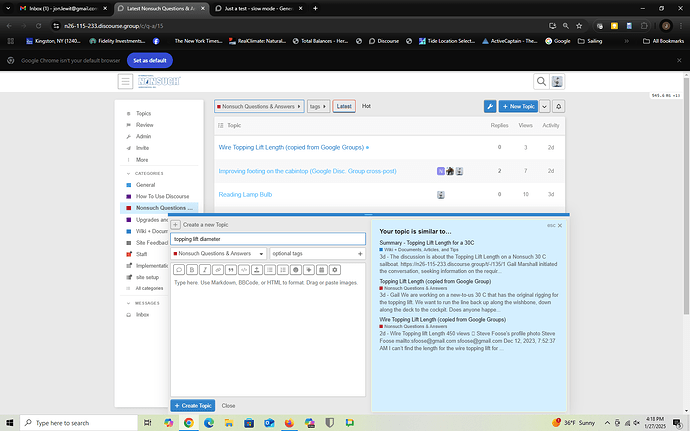690x431 pixels.
Task: Click the upload button in the composer toolbar
Action: pos(257,270)
